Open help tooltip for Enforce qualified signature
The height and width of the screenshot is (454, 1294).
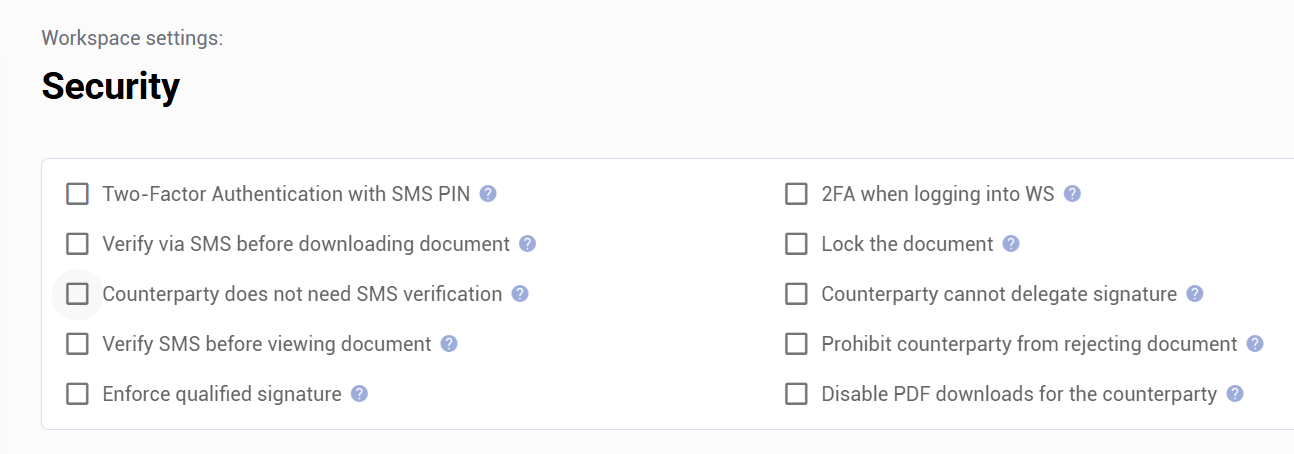[x=360, y=394]
